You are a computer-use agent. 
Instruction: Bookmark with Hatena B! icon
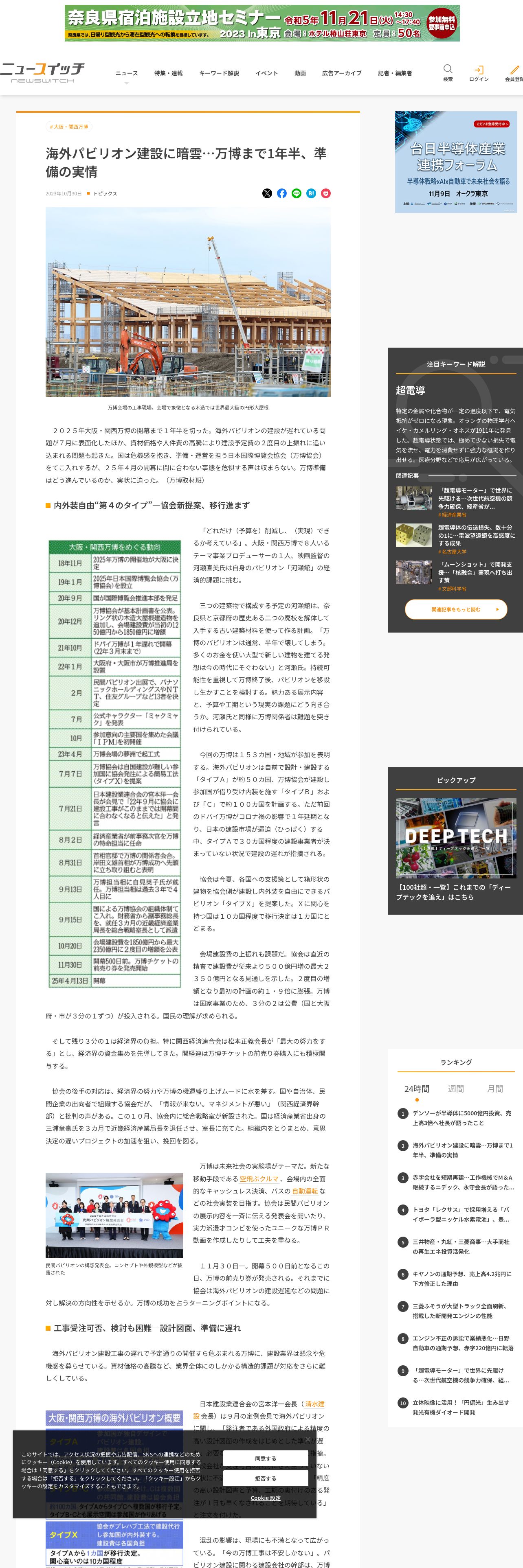click(311, 194)
